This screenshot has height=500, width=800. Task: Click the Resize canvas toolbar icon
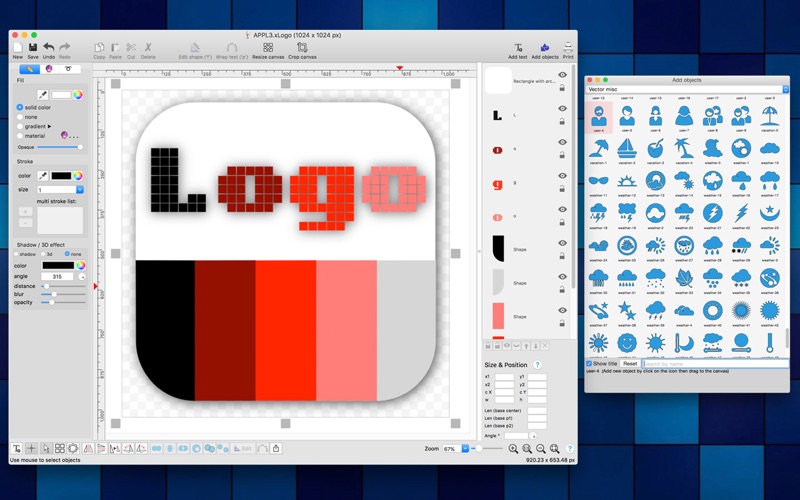click(x=267, y=48)
